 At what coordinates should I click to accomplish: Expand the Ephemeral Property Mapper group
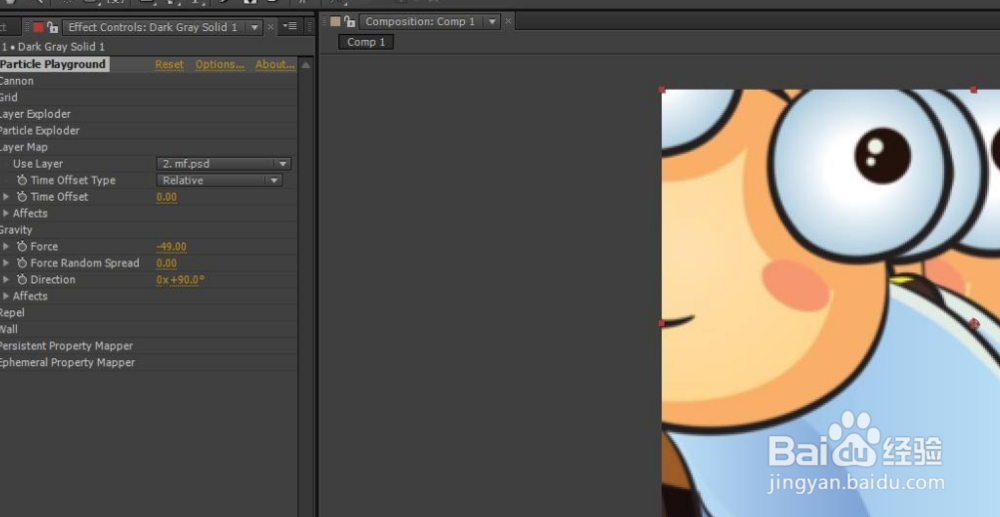[68, 363]
